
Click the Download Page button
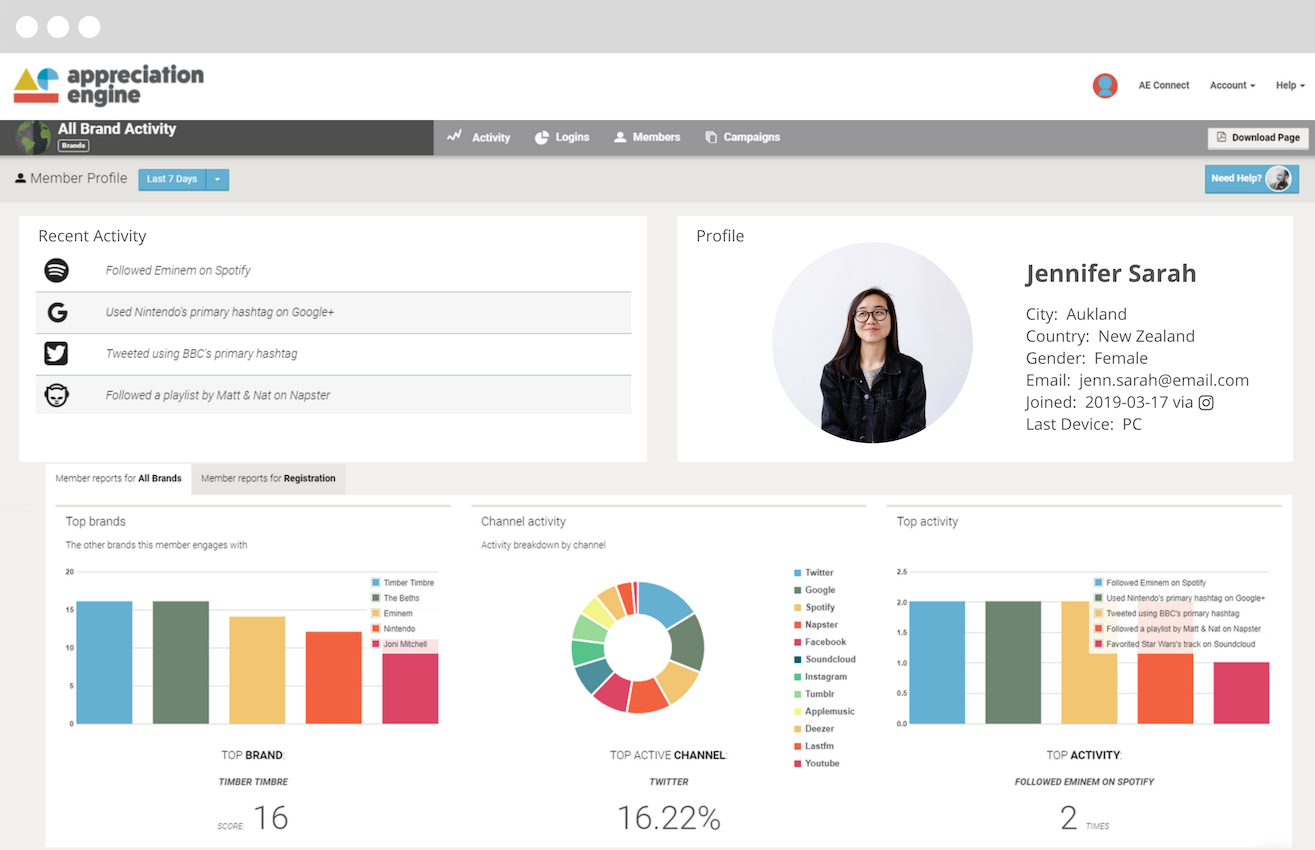pyautogui.click(x=1258, y=138)
